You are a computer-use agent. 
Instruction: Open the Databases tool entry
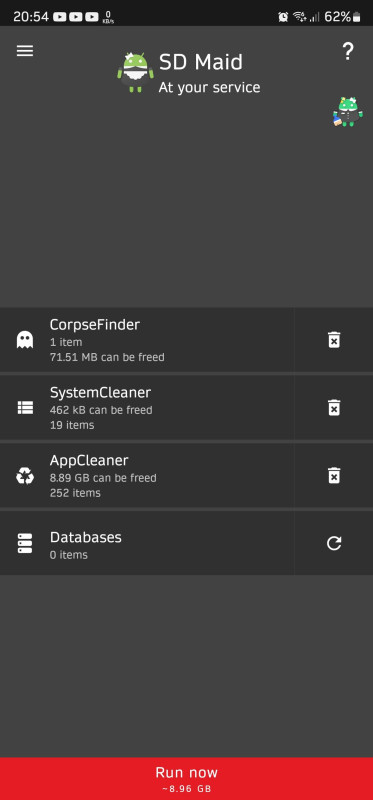click(147, 543)
